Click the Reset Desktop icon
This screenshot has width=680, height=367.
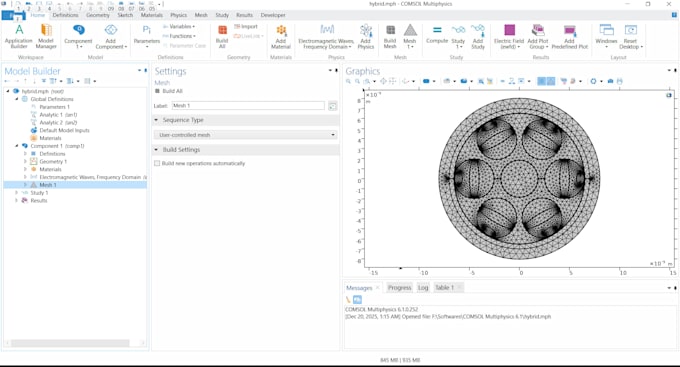tap(631, 30)
